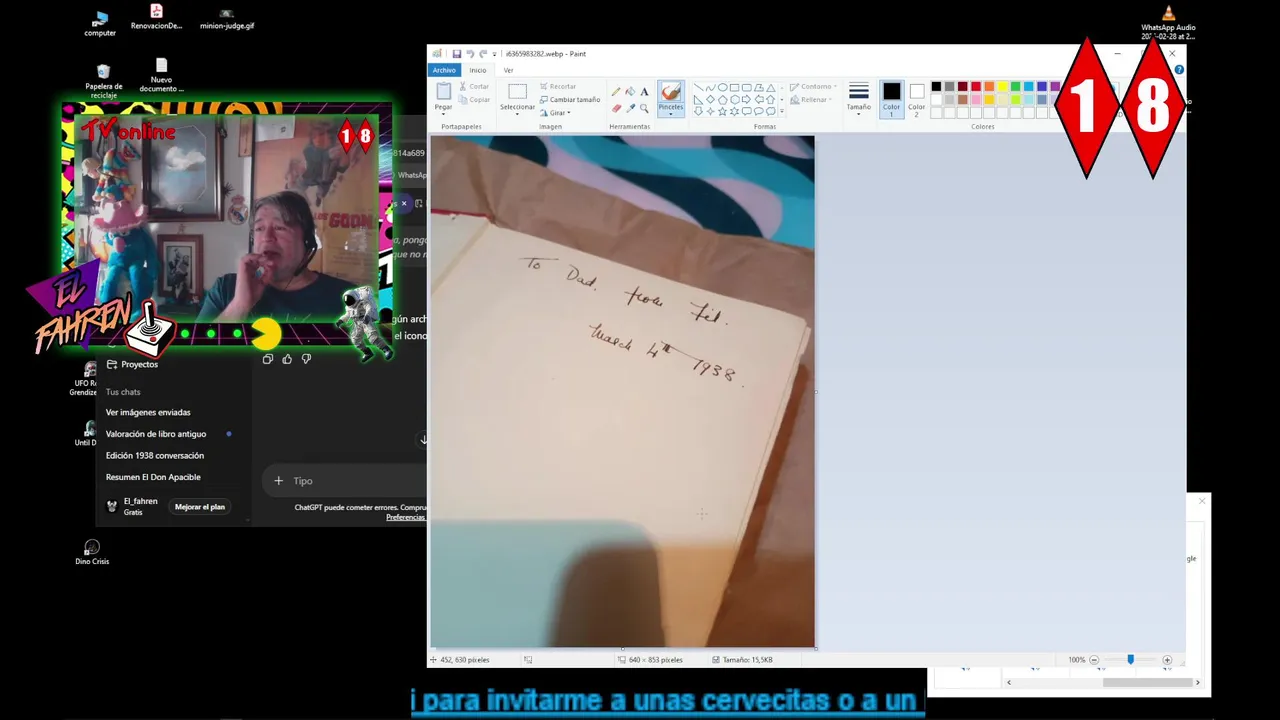
Task: Click the Redo arrow in Paint's title bar
Action: pyautogui.click(x=483, y=54)
